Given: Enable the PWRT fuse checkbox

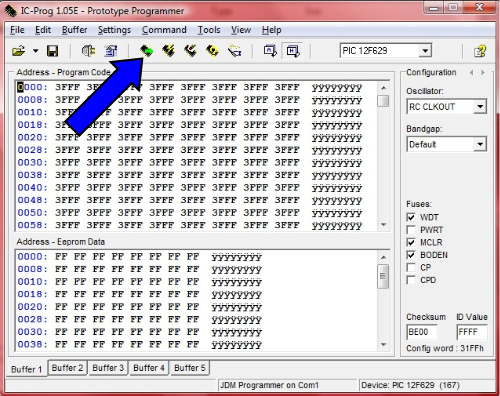Looking at the screenshot, I should coord(411,230).
